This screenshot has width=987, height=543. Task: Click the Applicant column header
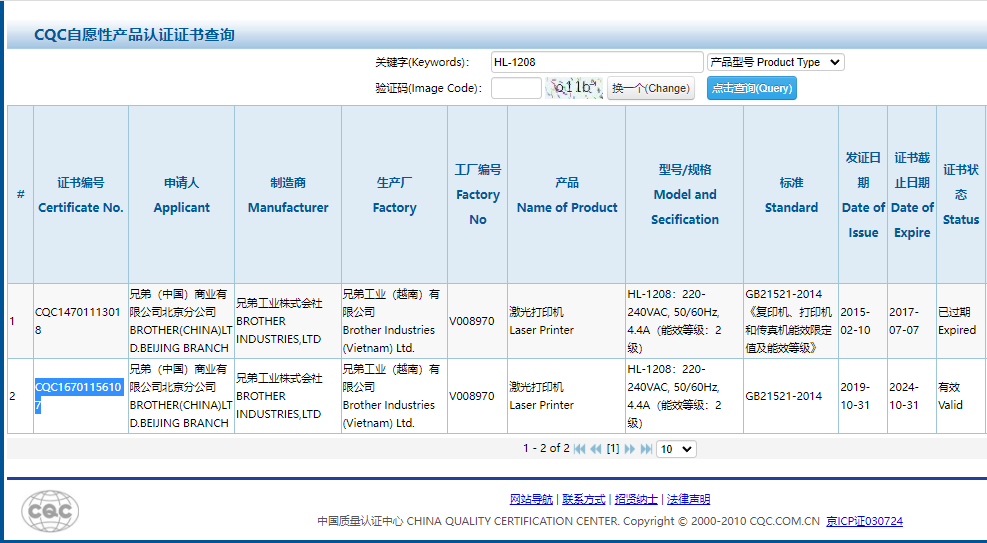click(x=181, y=195)
